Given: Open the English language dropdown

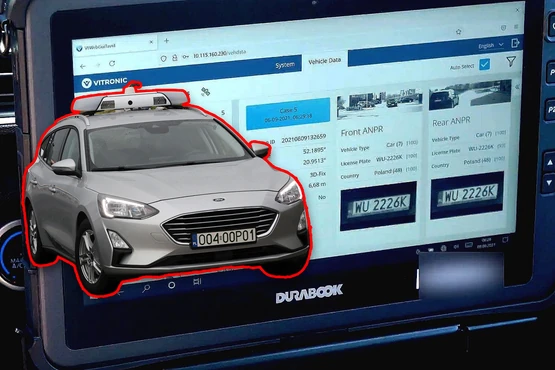Looking at the screenshot, I should coord(491,46).
